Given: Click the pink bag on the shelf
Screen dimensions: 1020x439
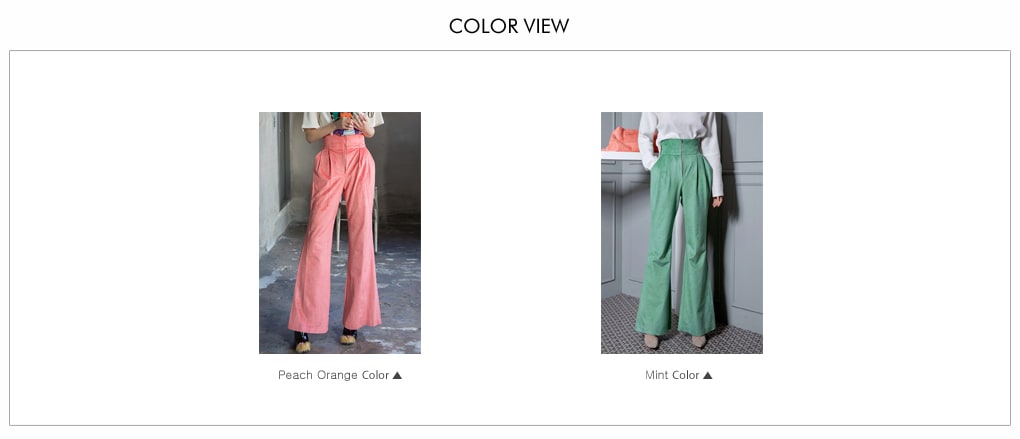Looking at the screenshot, I should [x=623, y=139].
